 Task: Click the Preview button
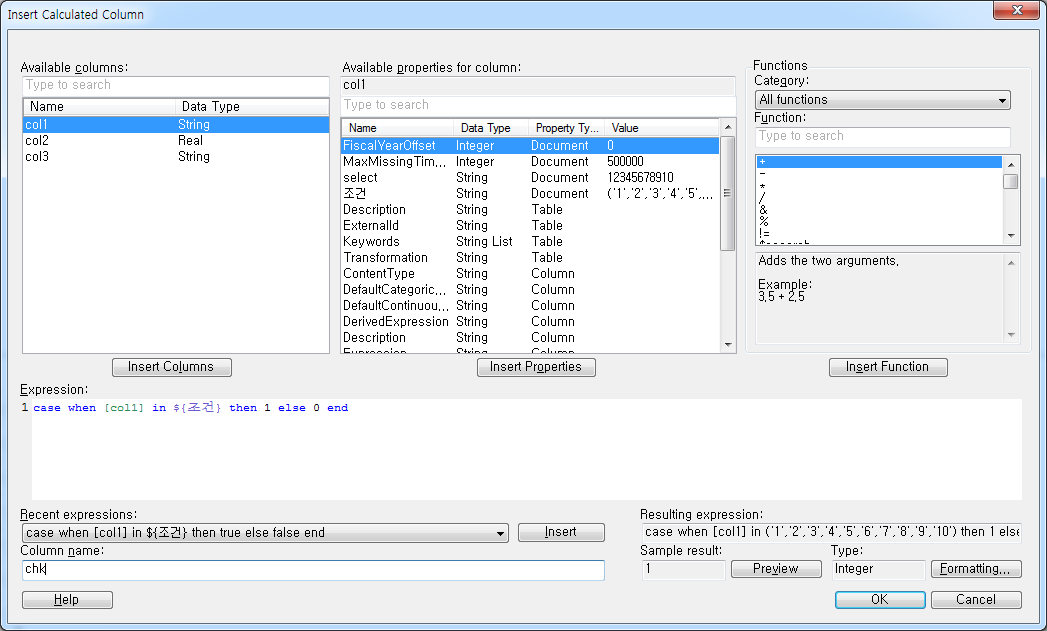(x=776, y=569)
